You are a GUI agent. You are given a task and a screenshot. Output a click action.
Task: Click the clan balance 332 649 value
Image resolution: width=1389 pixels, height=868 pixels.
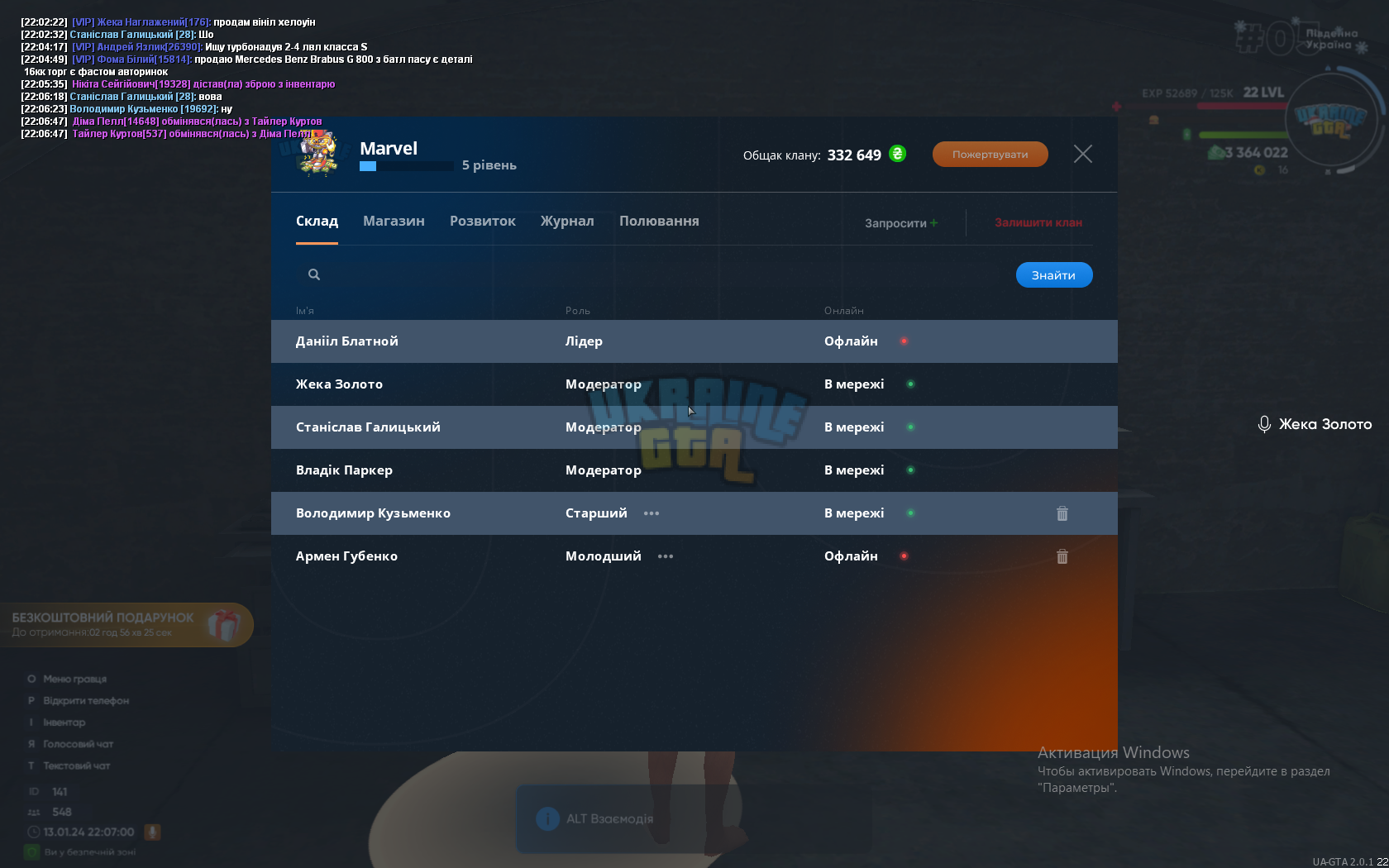point(854,155)
